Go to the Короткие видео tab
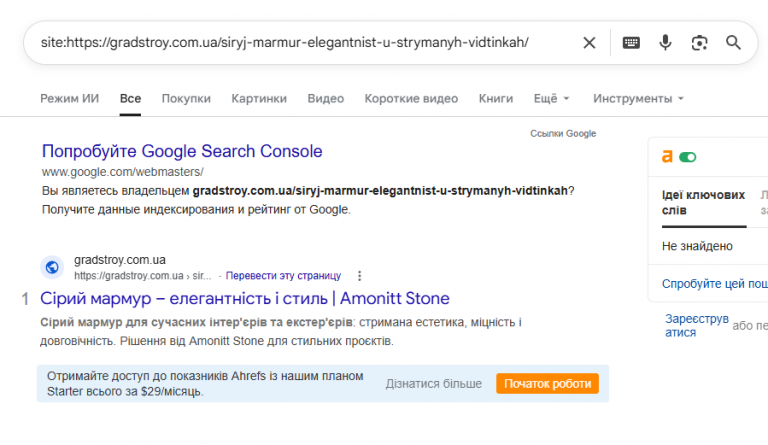The image size is (768, 445). pos(411,98)
